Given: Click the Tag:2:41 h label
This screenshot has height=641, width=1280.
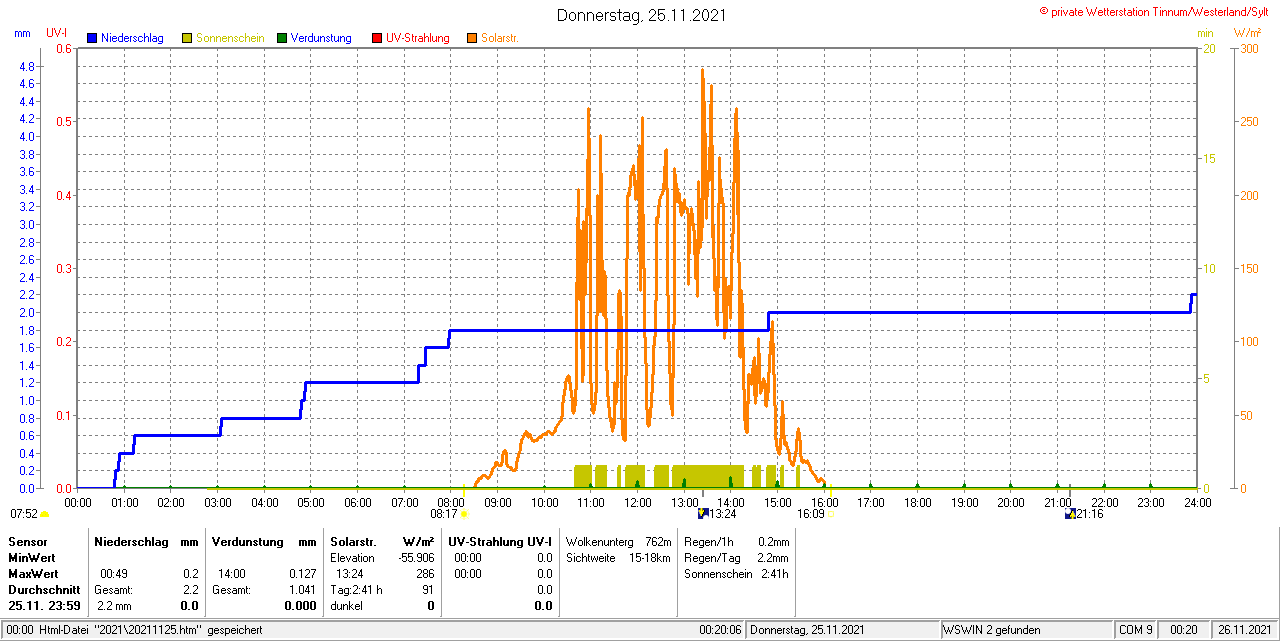Looking at the screenshot, I should [x=356, y=590].
